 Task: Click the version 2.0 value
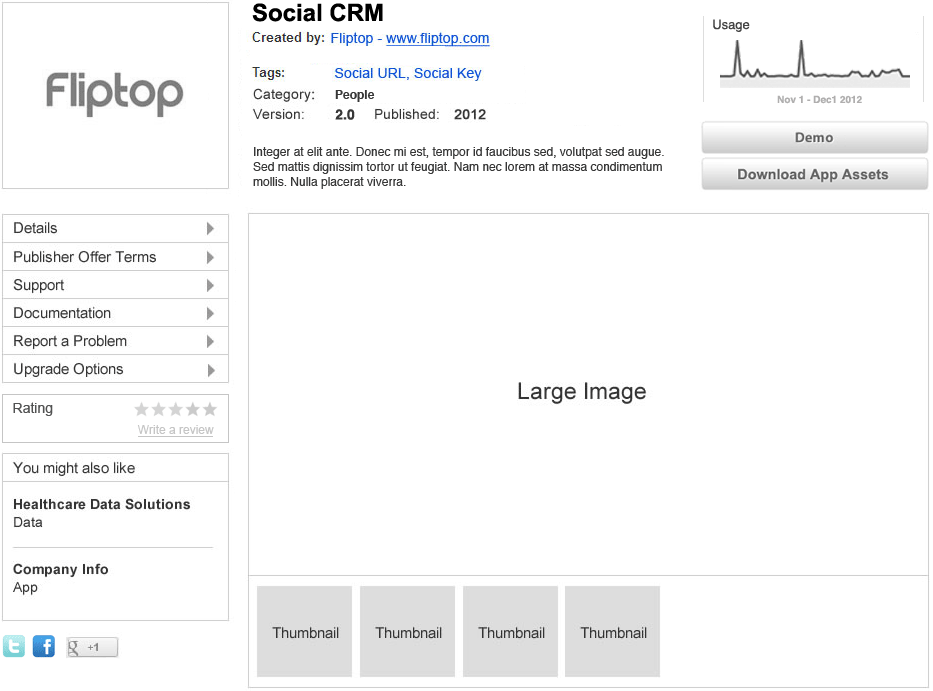(x=345, y=115)
